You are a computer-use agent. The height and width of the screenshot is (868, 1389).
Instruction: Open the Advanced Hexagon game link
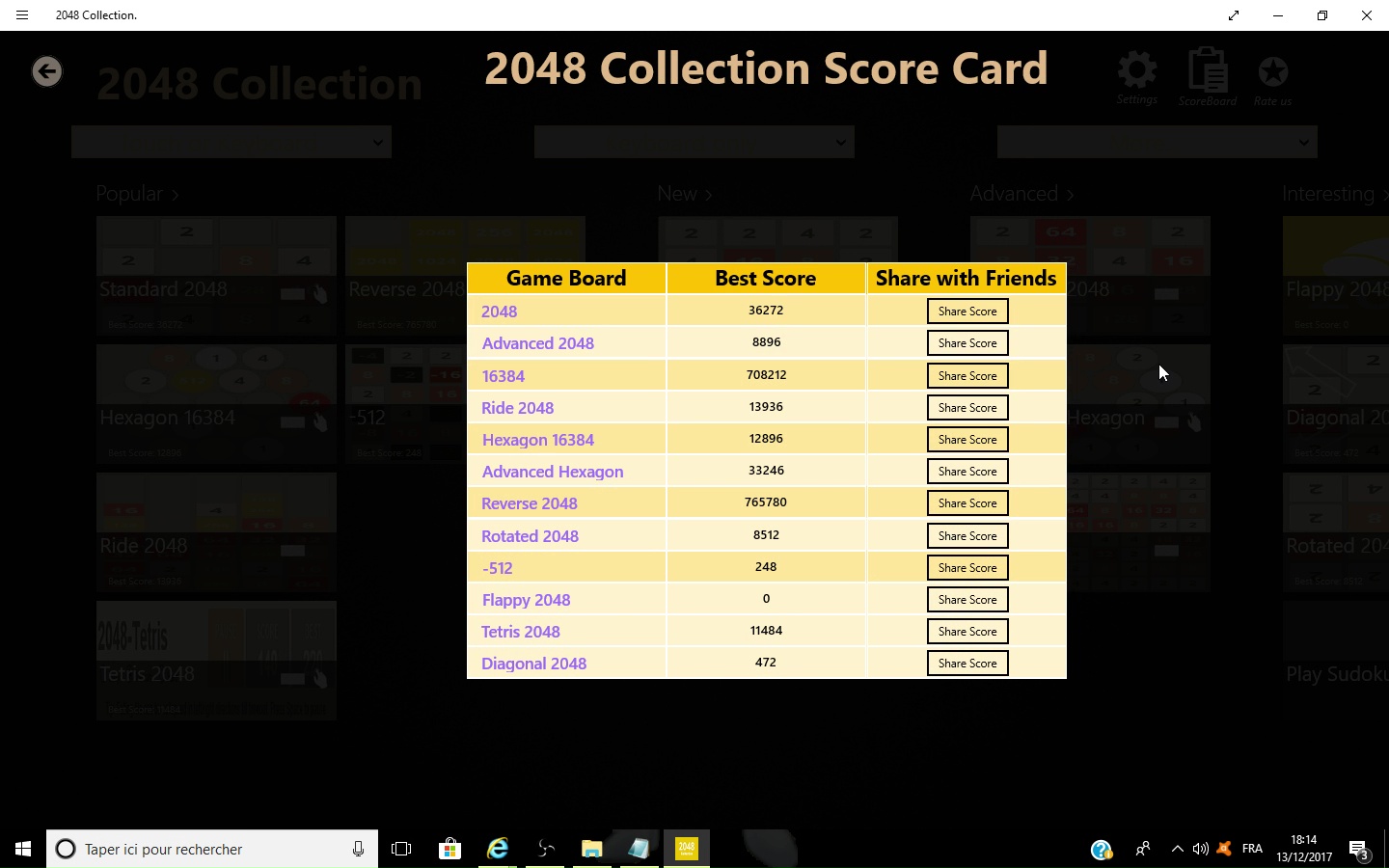553,472
